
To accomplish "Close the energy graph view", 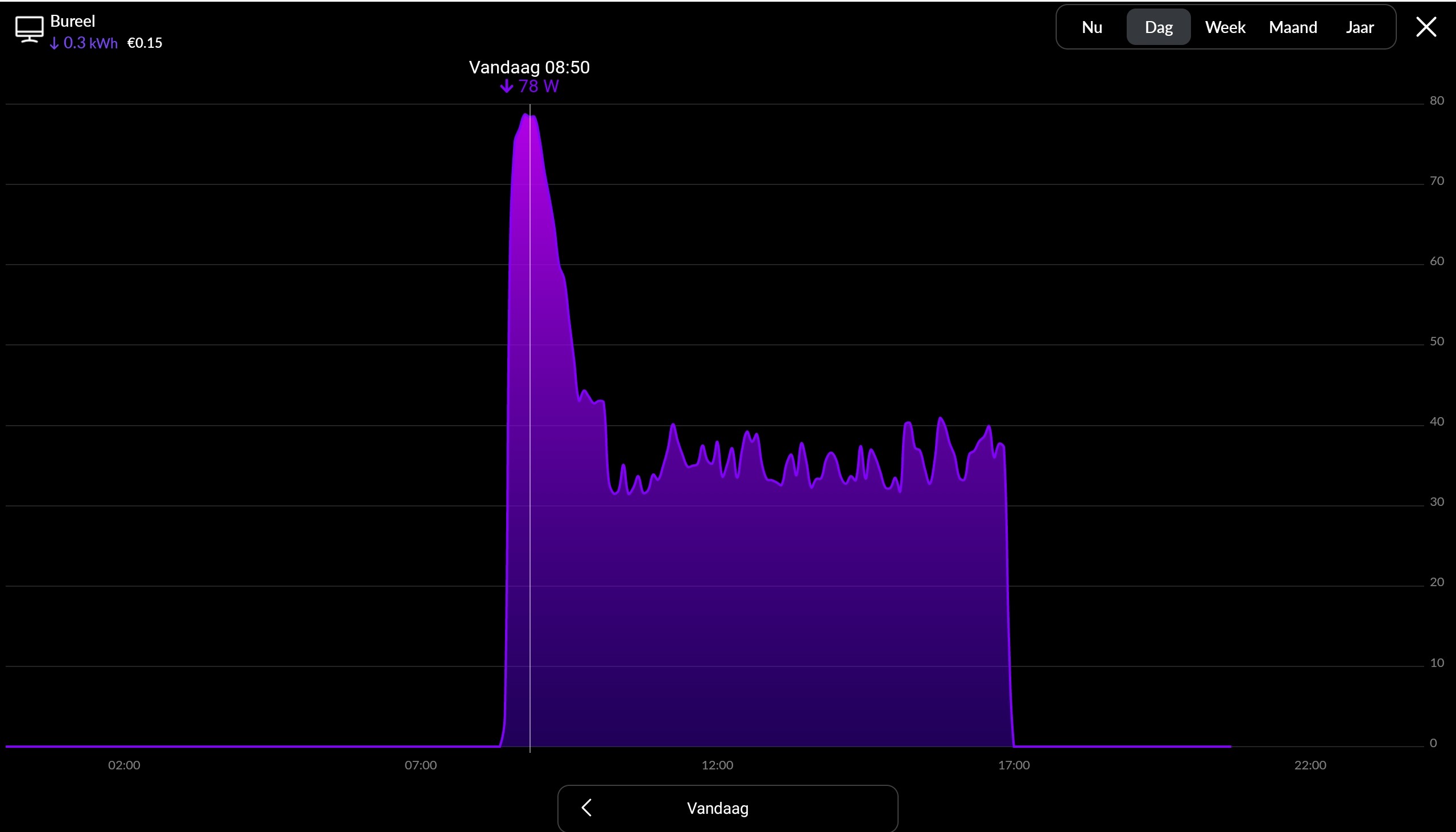I will point(1426,27).
